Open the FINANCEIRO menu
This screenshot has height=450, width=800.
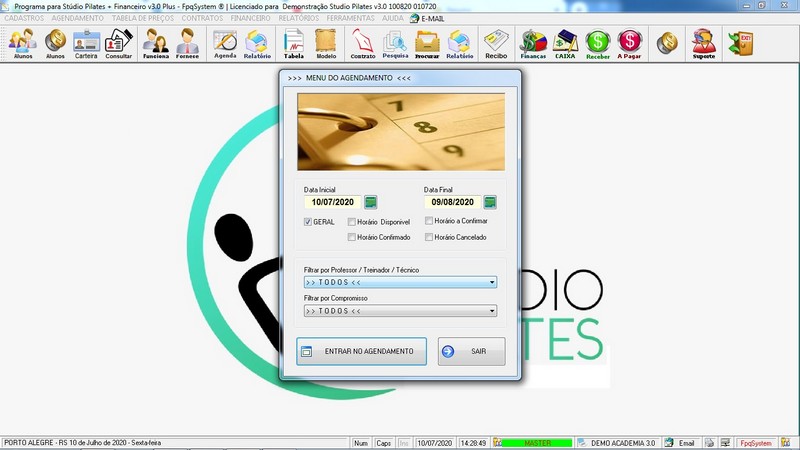(251, 18)
